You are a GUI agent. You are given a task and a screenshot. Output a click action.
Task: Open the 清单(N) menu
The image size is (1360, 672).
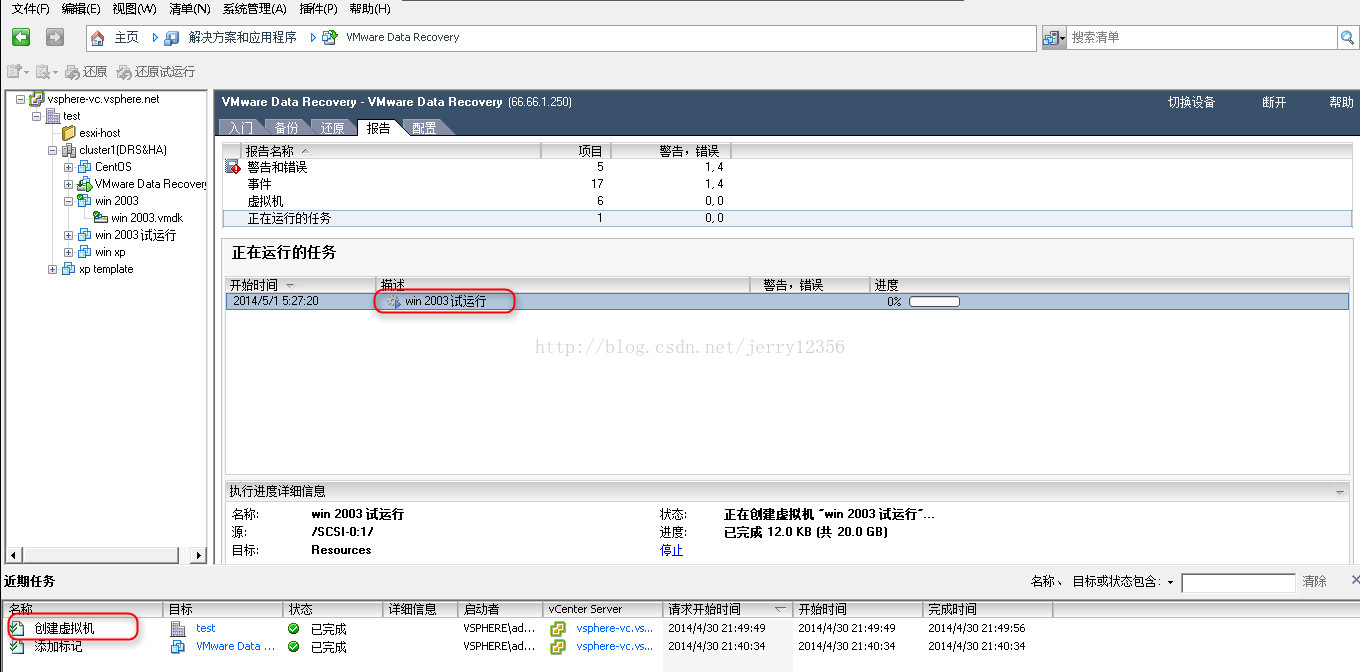190,9
